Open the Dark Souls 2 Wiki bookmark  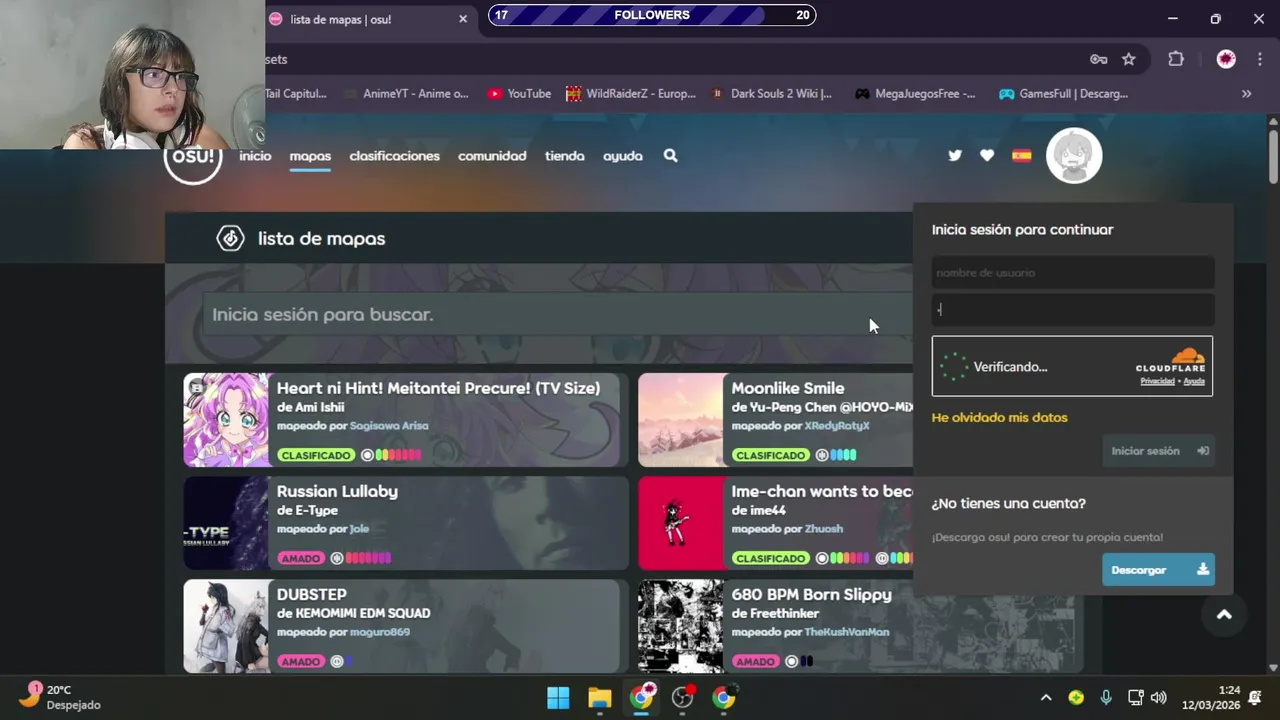(x=770, y=94)
